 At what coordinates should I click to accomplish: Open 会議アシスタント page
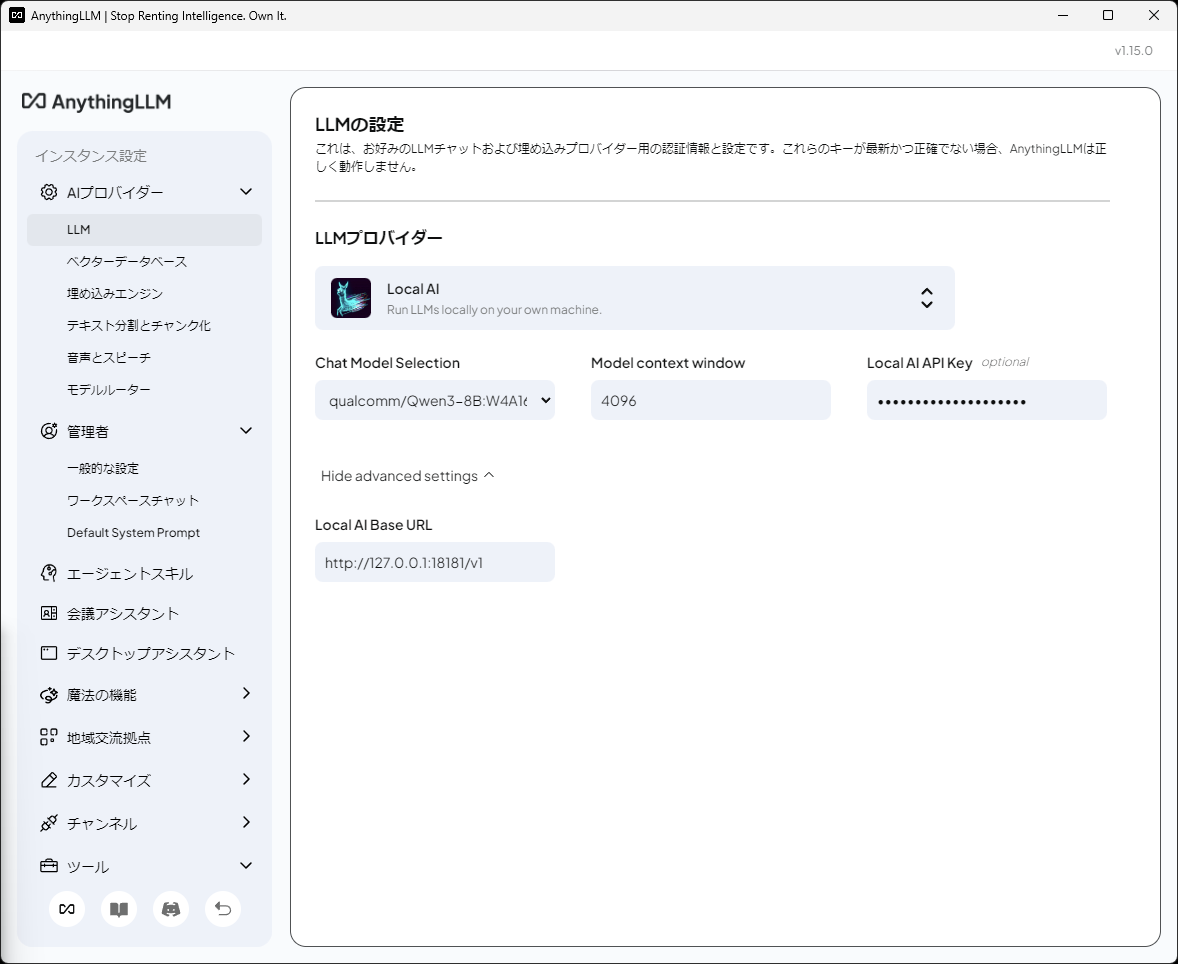click(123, 614)
